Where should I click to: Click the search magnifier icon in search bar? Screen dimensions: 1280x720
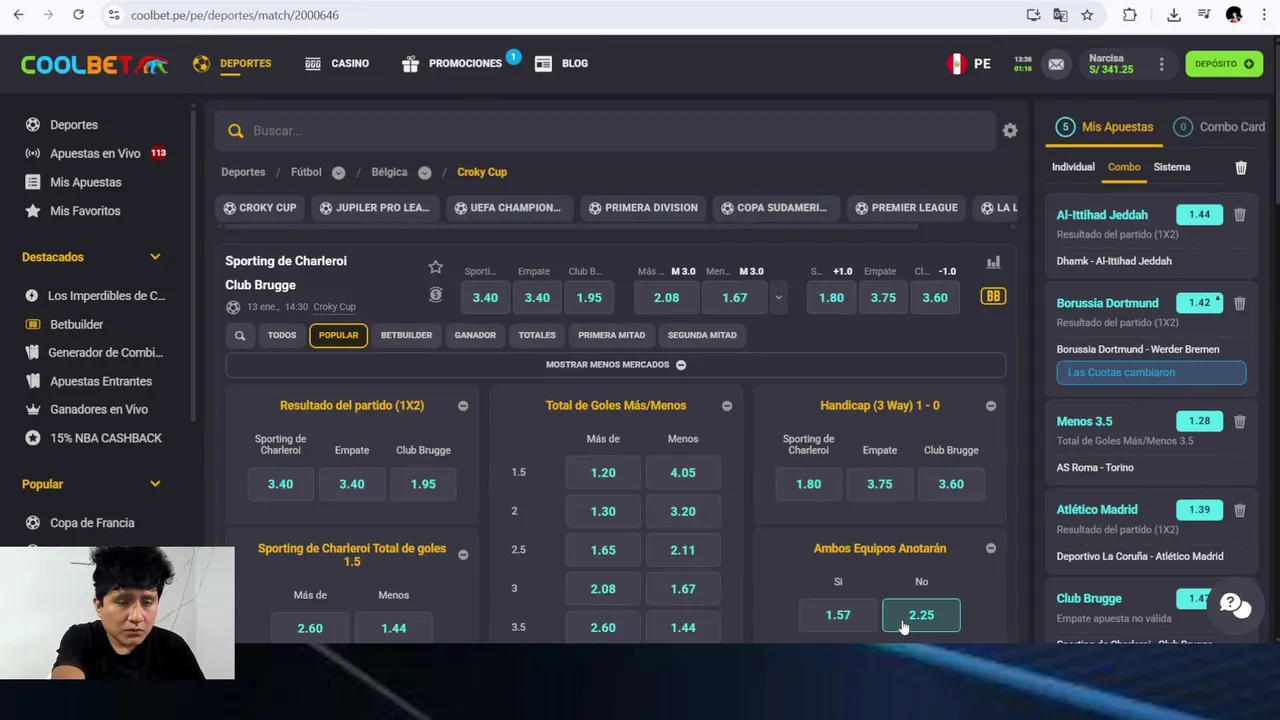235,131
